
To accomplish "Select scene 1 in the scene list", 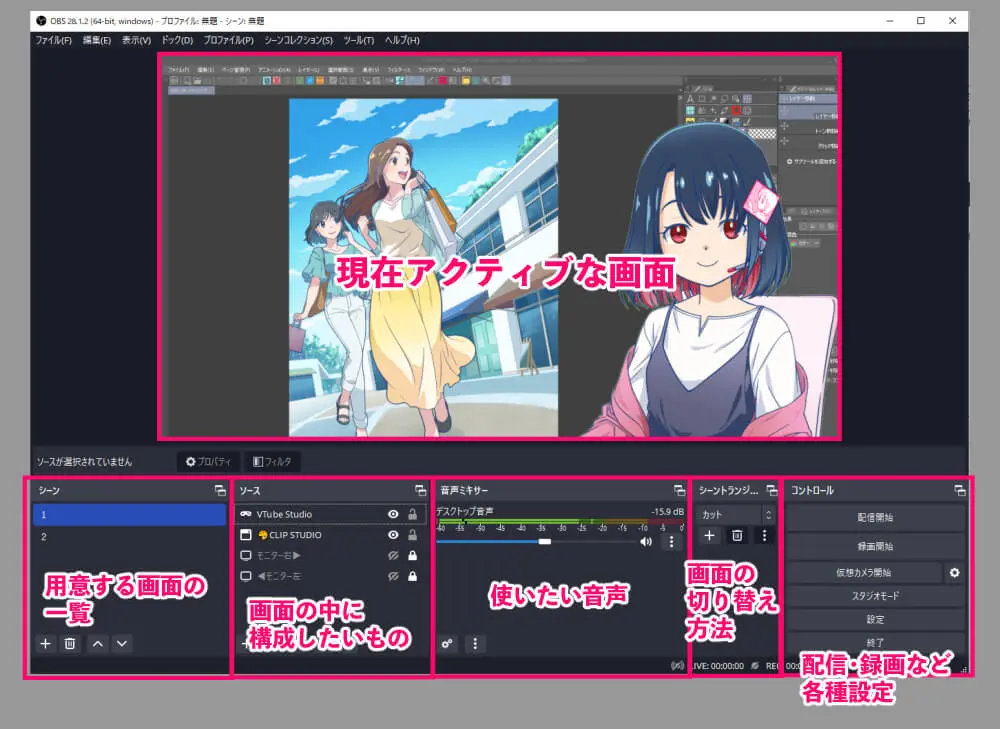I will (129, 515).
